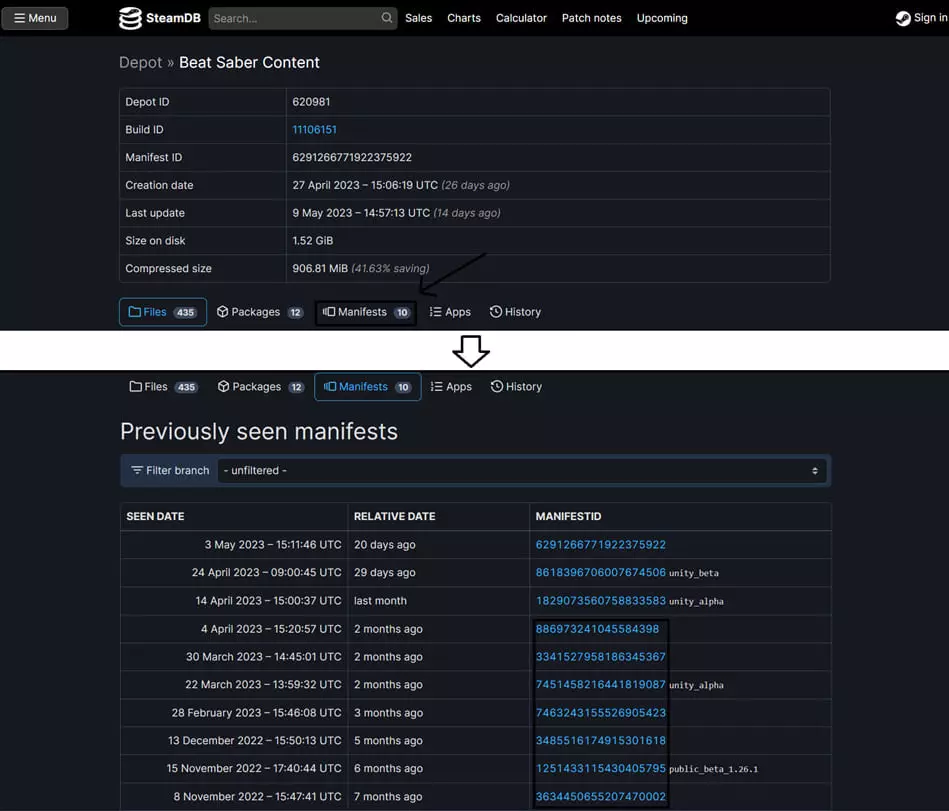Click the Size on disk value 1.52 GiB
The width and height of the screenshot is (949, 811).
pyautogui.click(x=312, y=241)
